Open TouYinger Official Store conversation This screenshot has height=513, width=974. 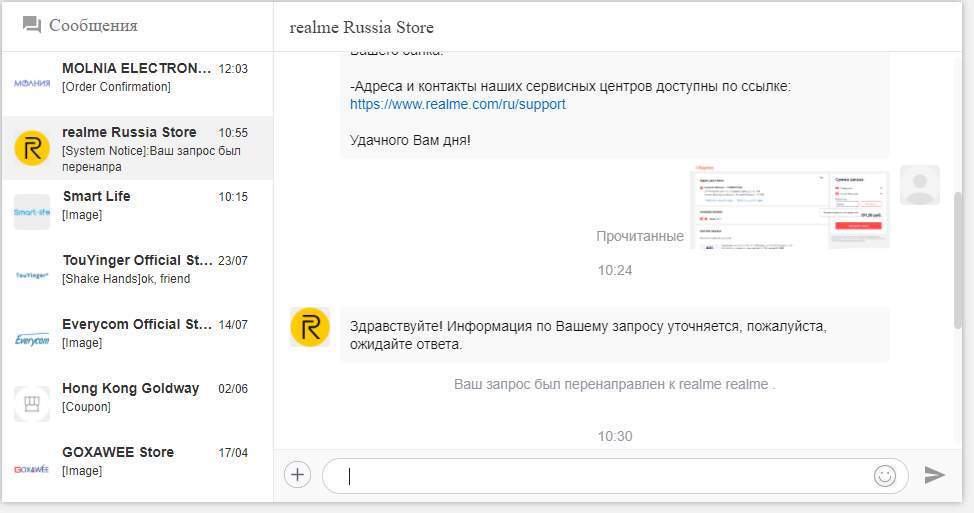pyautogui.click(x=137, y=276)
